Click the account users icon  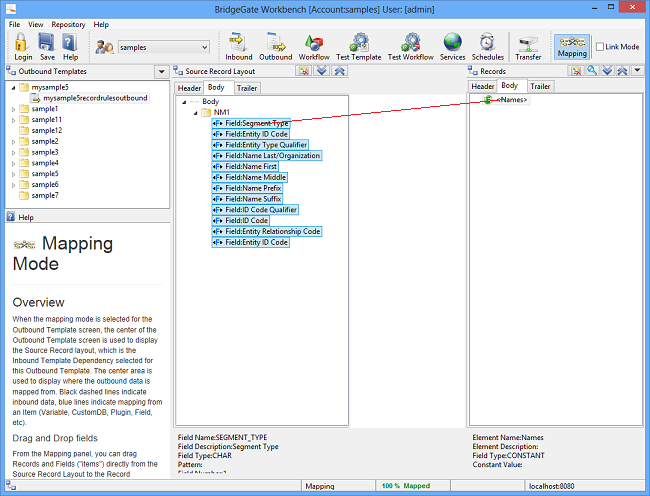pyautogui.click(x=104, y=47)
